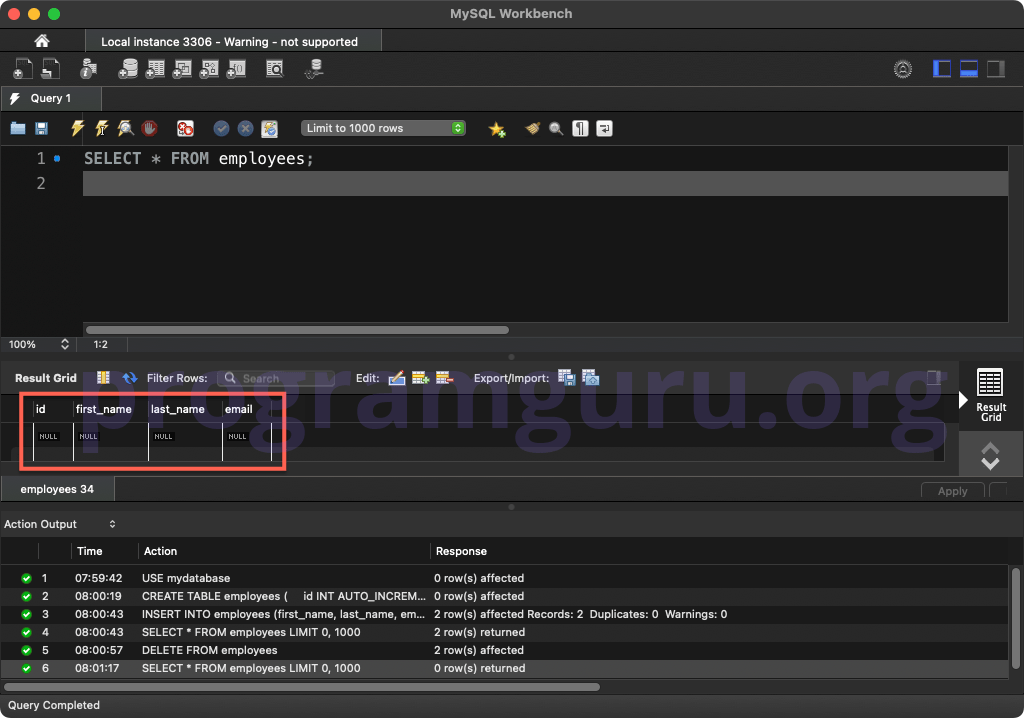
Task: Import records from external file
Action: [590, 378]
